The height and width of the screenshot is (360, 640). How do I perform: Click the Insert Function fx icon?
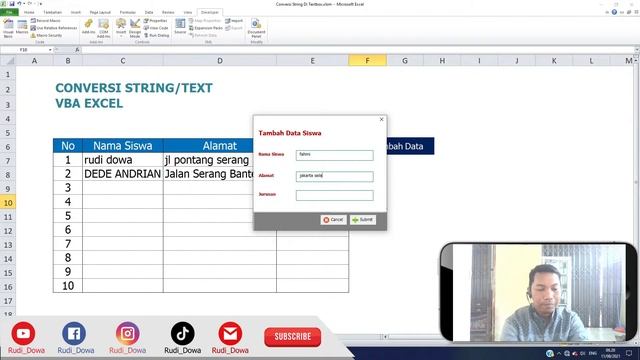point(77,50)
